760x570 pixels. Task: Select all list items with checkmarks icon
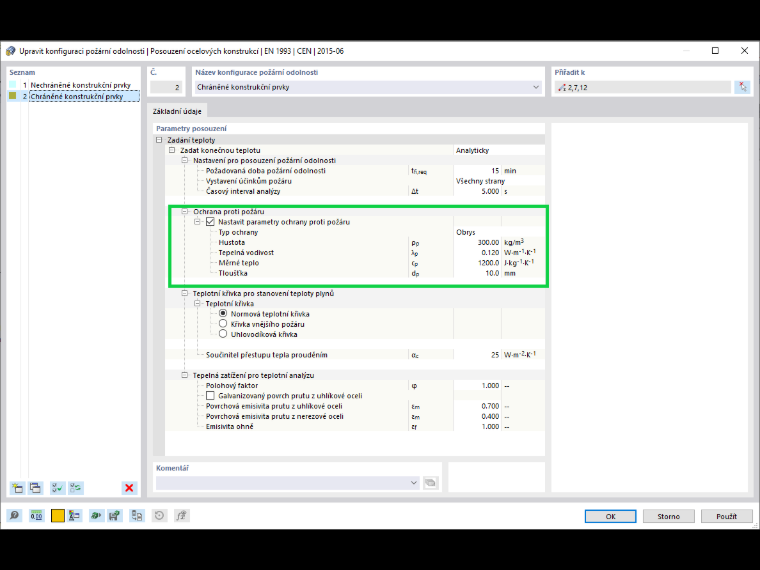coord(57,488)
